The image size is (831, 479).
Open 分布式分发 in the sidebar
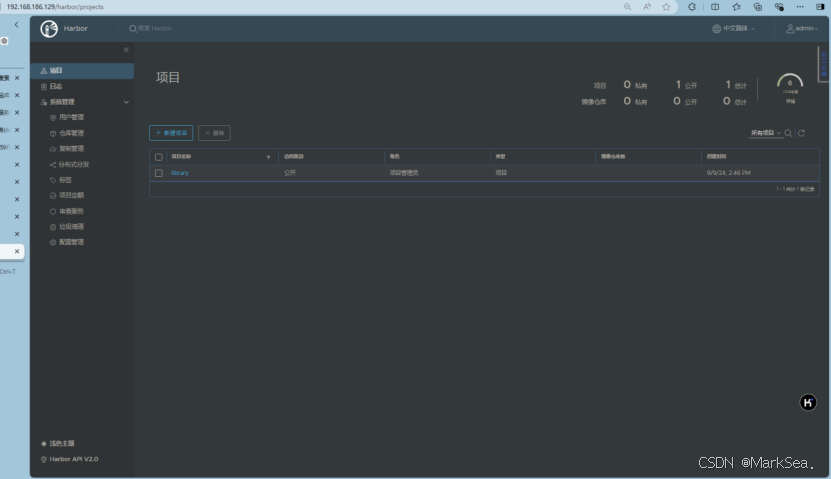click(x=73, y=164)
